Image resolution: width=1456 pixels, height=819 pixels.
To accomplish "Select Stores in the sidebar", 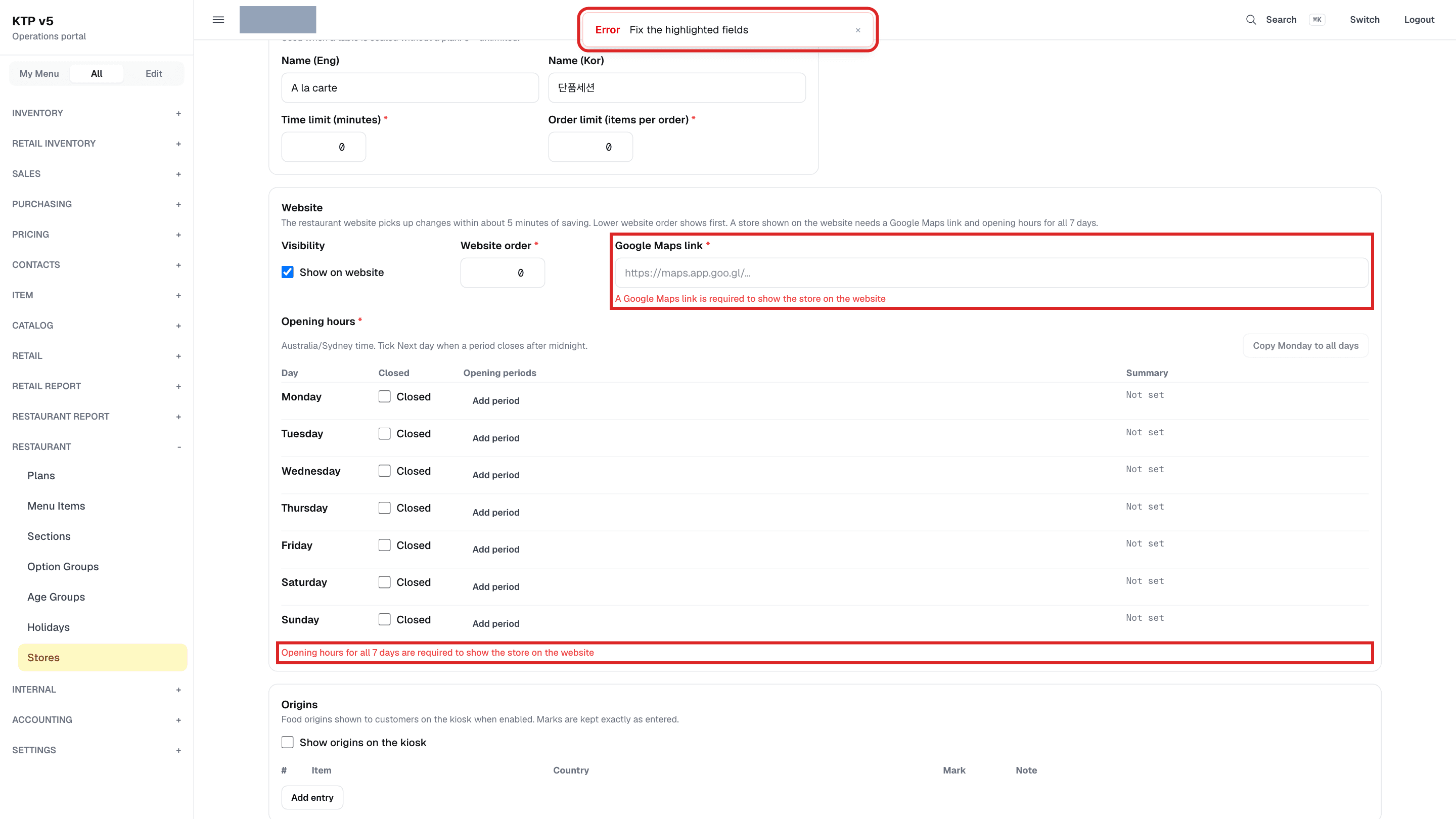I will pyautogui.click(x=102, y=657).
